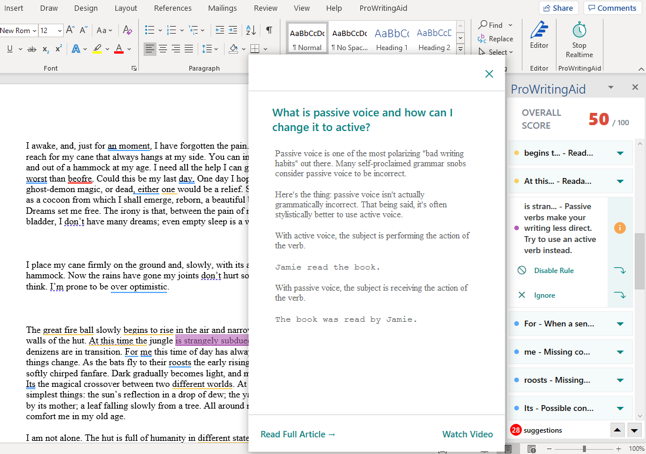Apply Heading 2 style
The height and width of the screenshot is (454, 646).
click(434, 38)
